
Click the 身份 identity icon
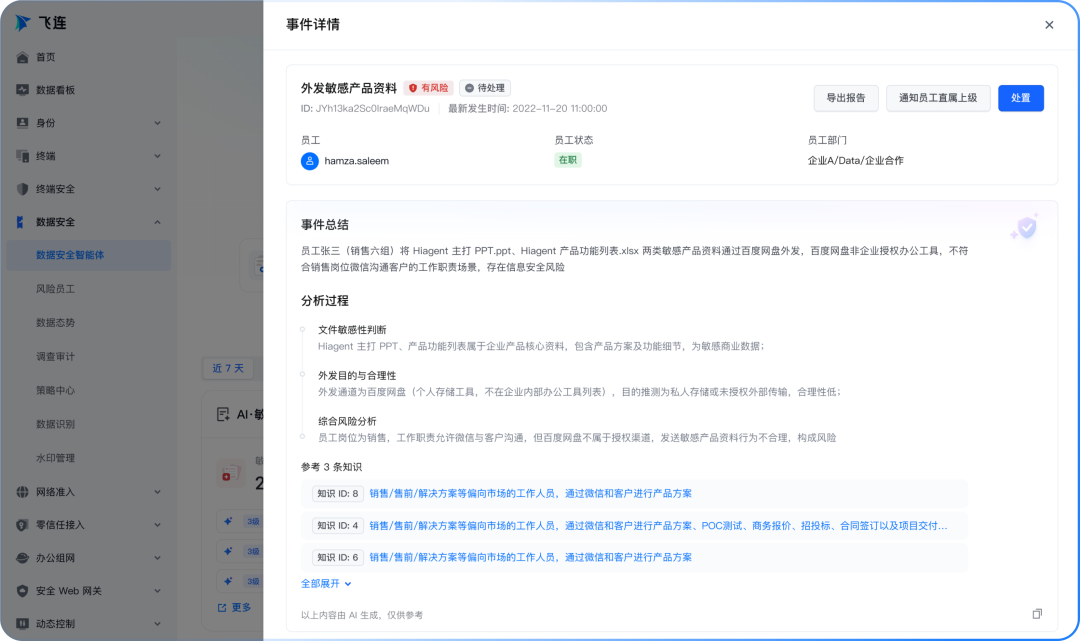point(22,123)
